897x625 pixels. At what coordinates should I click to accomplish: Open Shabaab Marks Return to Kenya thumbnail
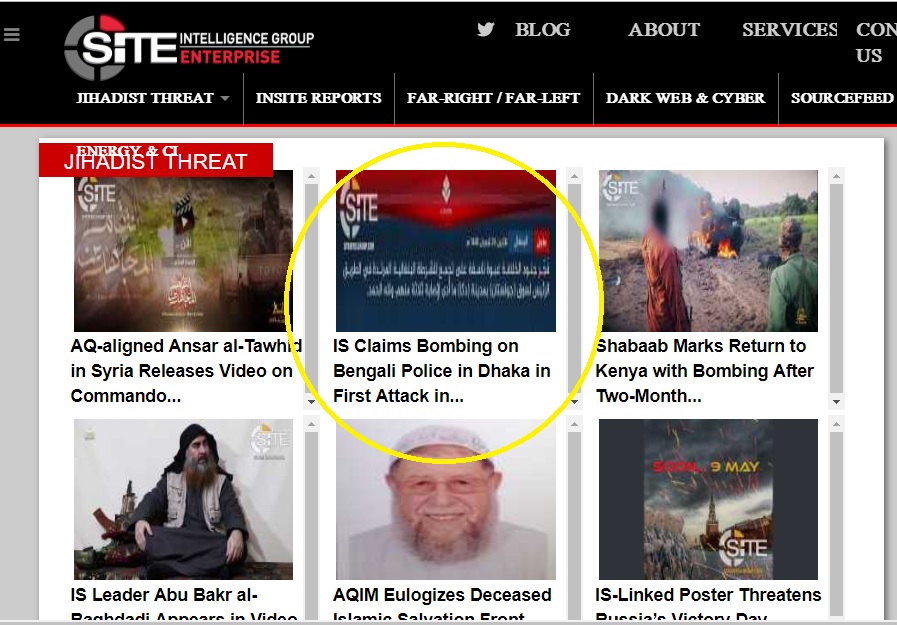(708, 251)
